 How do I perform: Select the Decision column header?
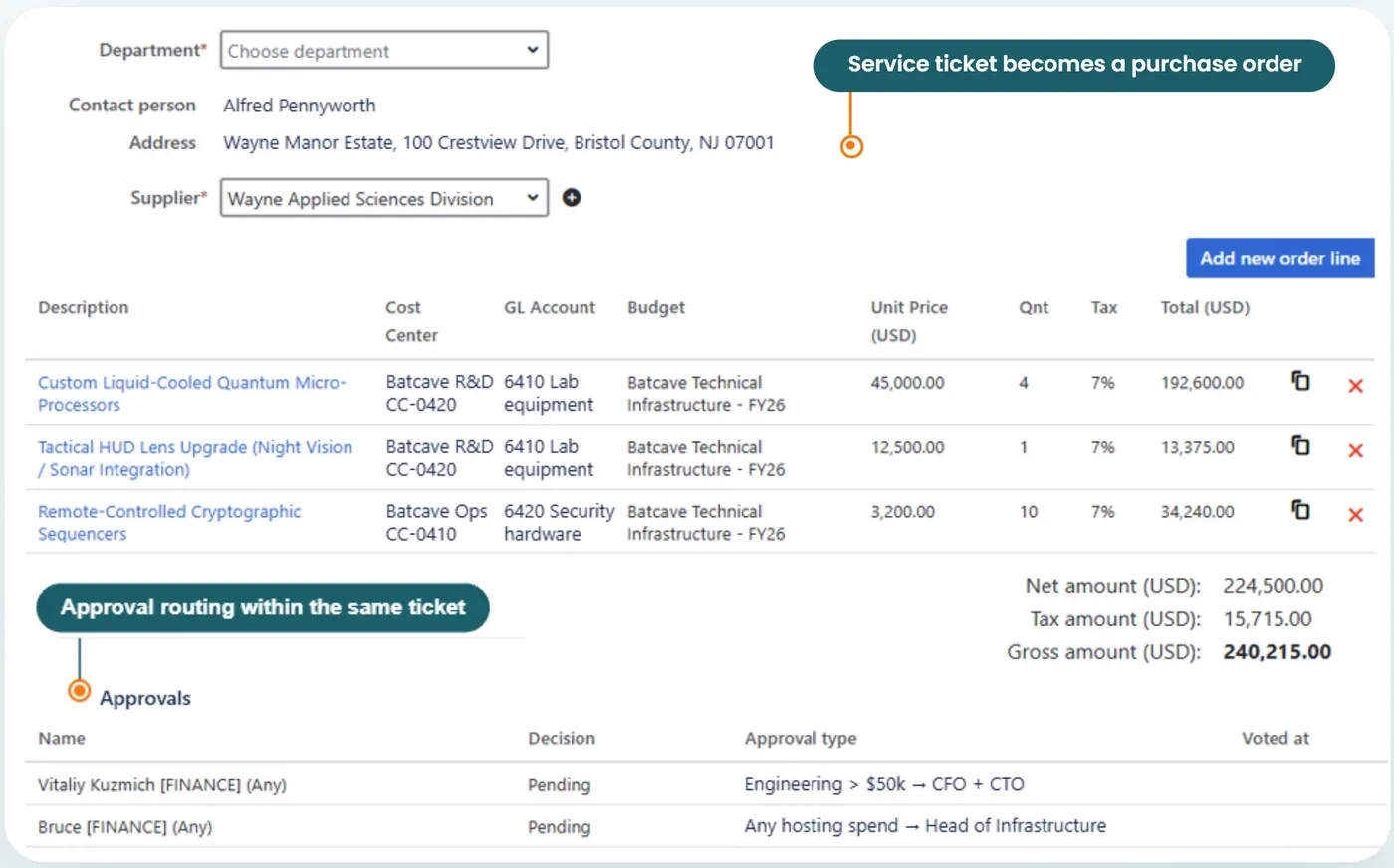pos(562,739)
